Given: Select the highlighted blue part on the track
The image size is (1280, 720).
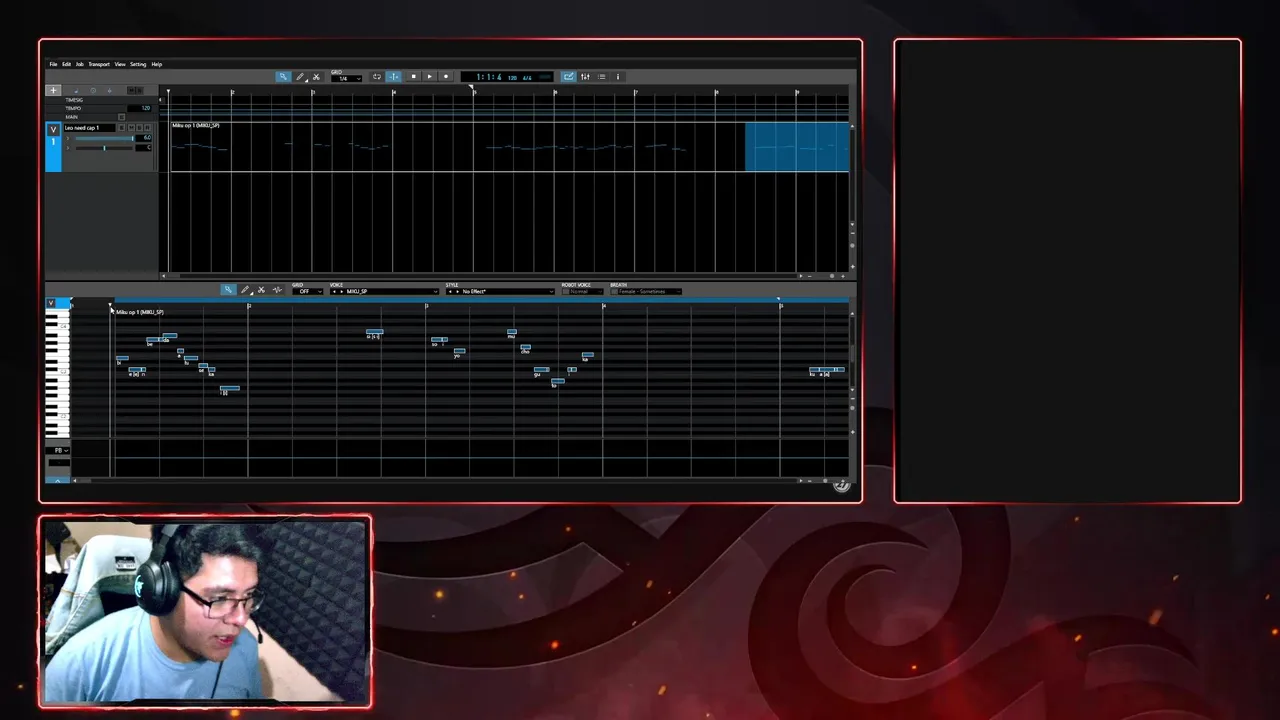Looking at the screenshot, I should pos(797,147).
